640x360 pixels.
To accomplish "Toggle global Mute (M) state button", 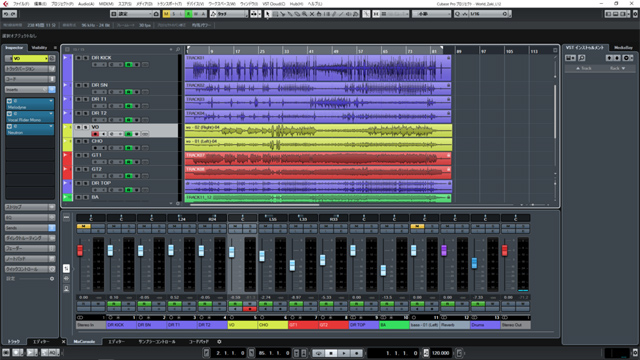I will (x=166, y=14).
